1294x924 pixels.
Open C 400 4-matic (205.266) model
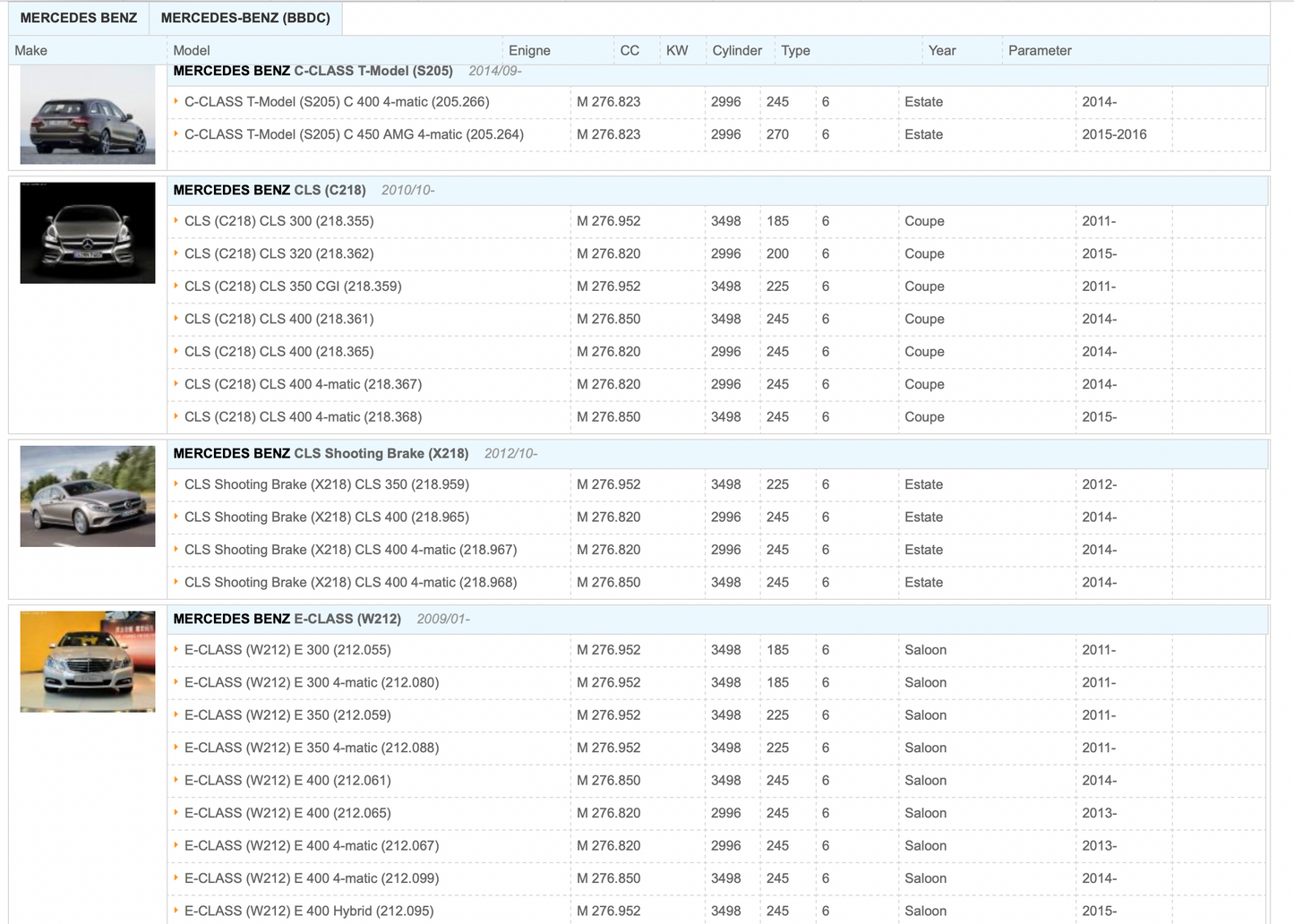pyautogui.click(x=337, y=102)
